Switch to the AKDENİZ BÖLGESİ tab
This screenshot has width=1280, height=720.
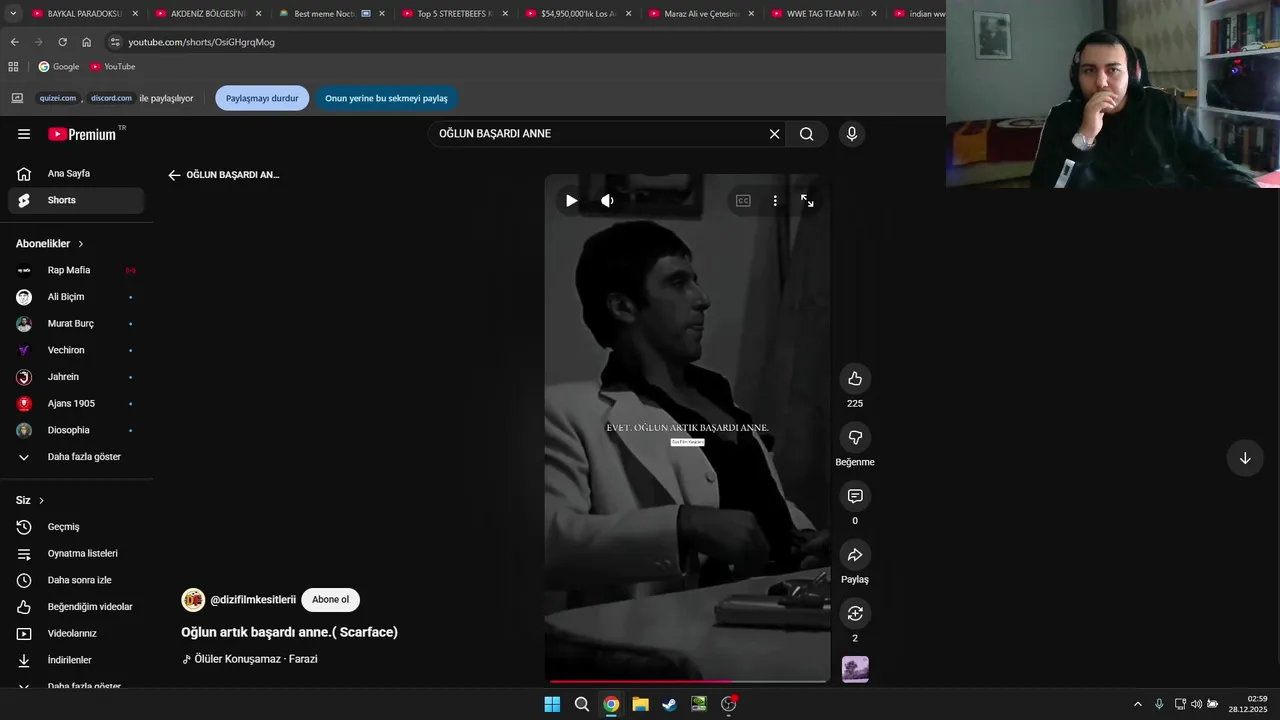207,14
